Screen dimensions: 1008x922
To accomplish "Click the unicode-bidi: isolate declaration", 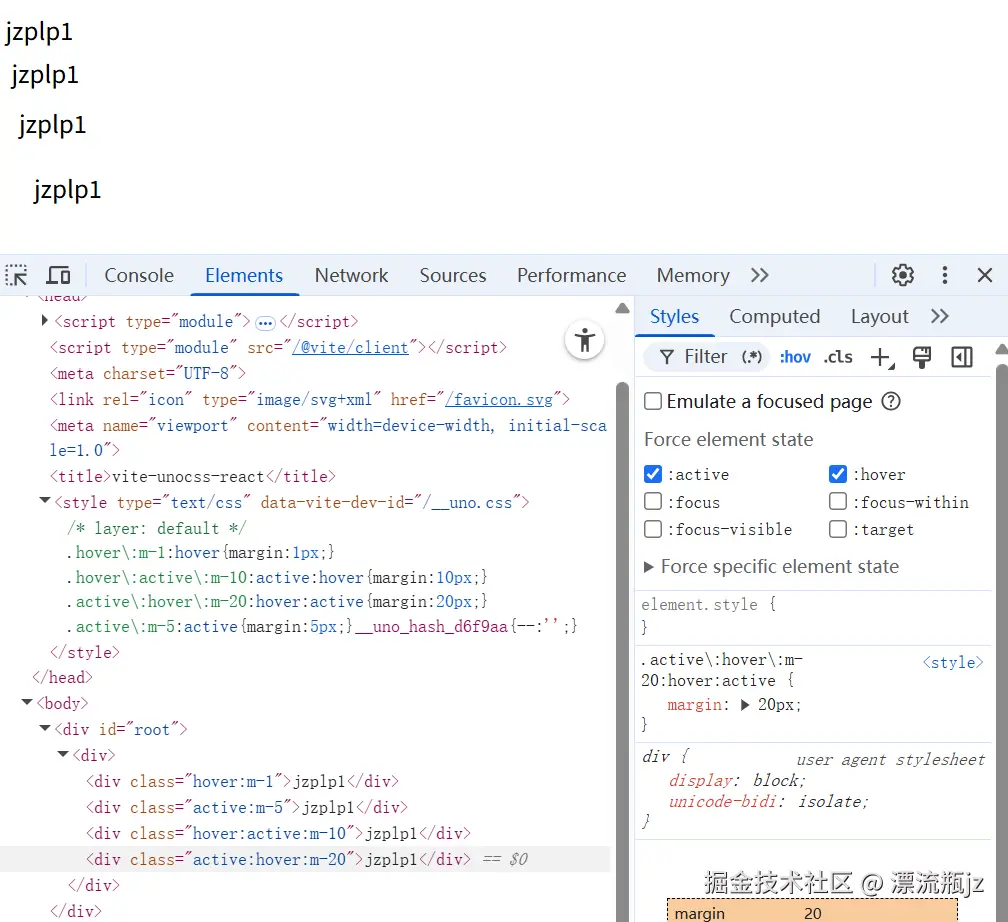I will [x=768, y=802].
